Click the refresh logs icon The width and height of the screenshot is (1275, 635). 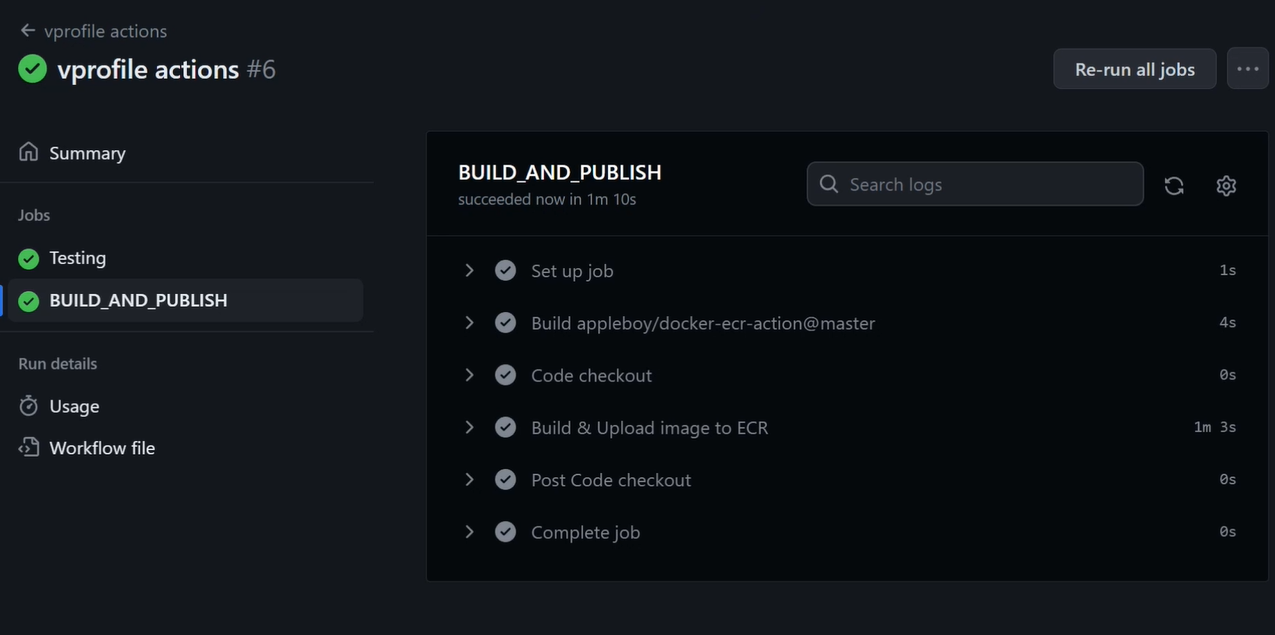pyautogui.click(x=1174, y=185)
